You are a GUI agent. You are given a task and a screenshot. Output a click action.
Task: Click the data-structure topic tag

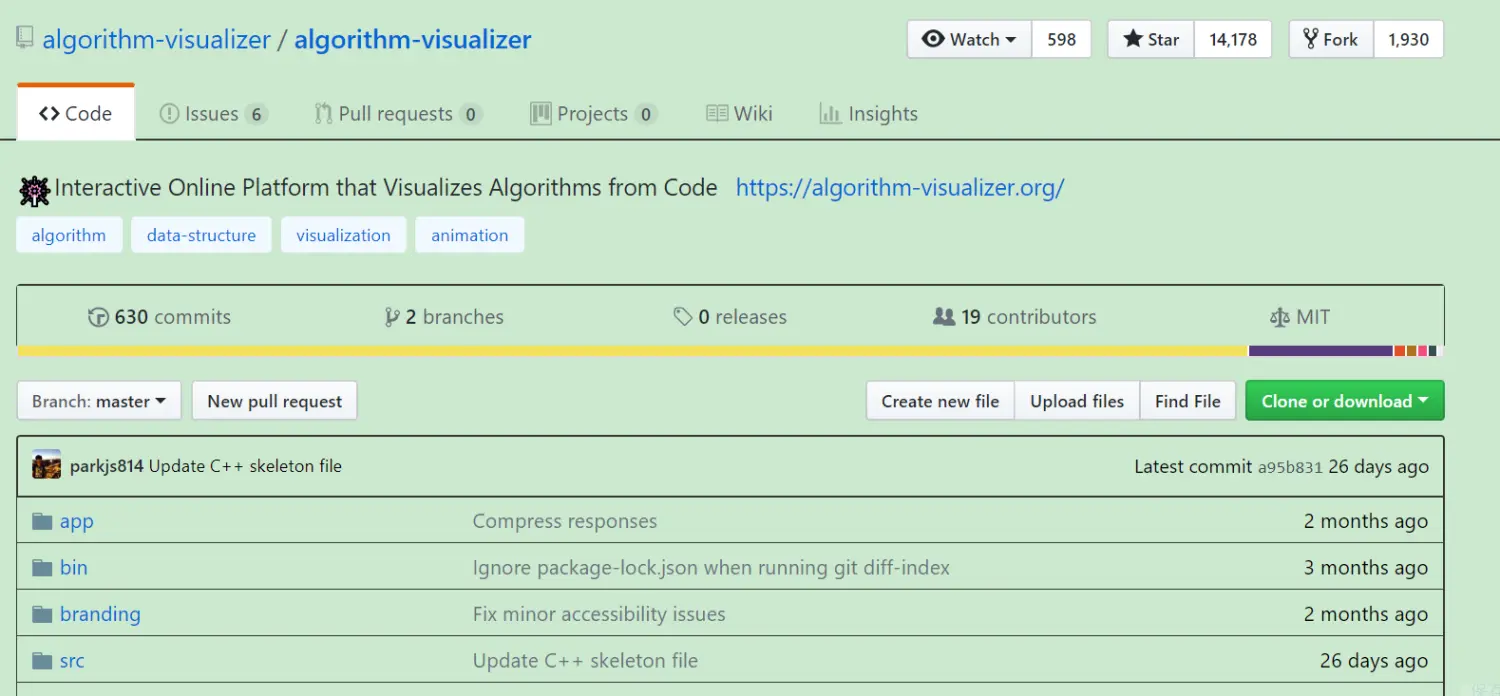pos(201,235)
